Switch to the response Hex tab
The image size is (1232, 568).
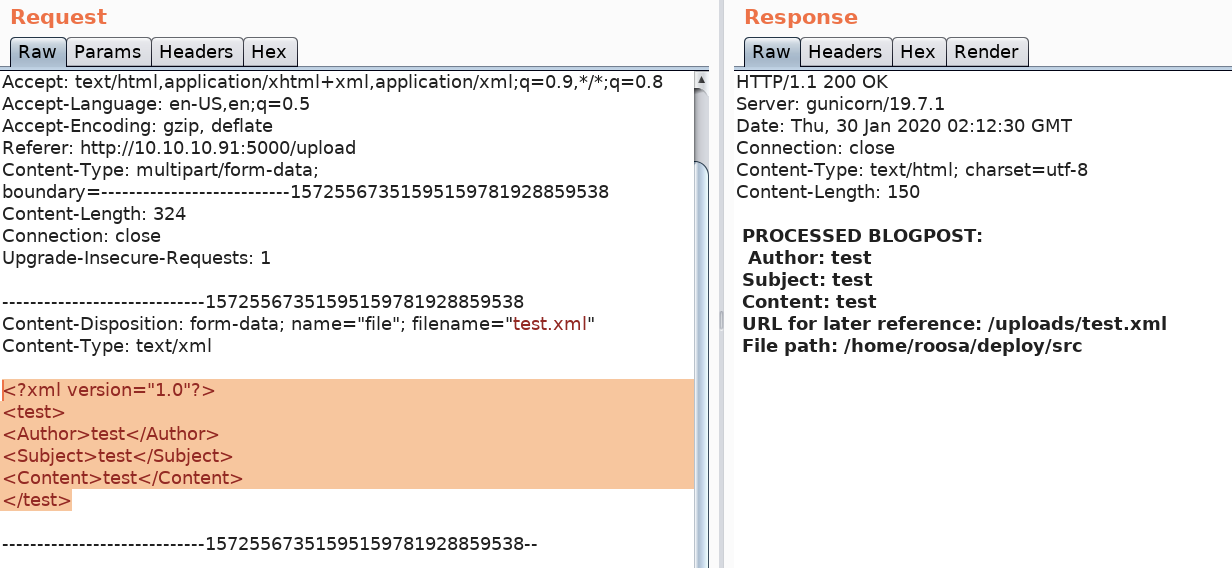point(917,52)
